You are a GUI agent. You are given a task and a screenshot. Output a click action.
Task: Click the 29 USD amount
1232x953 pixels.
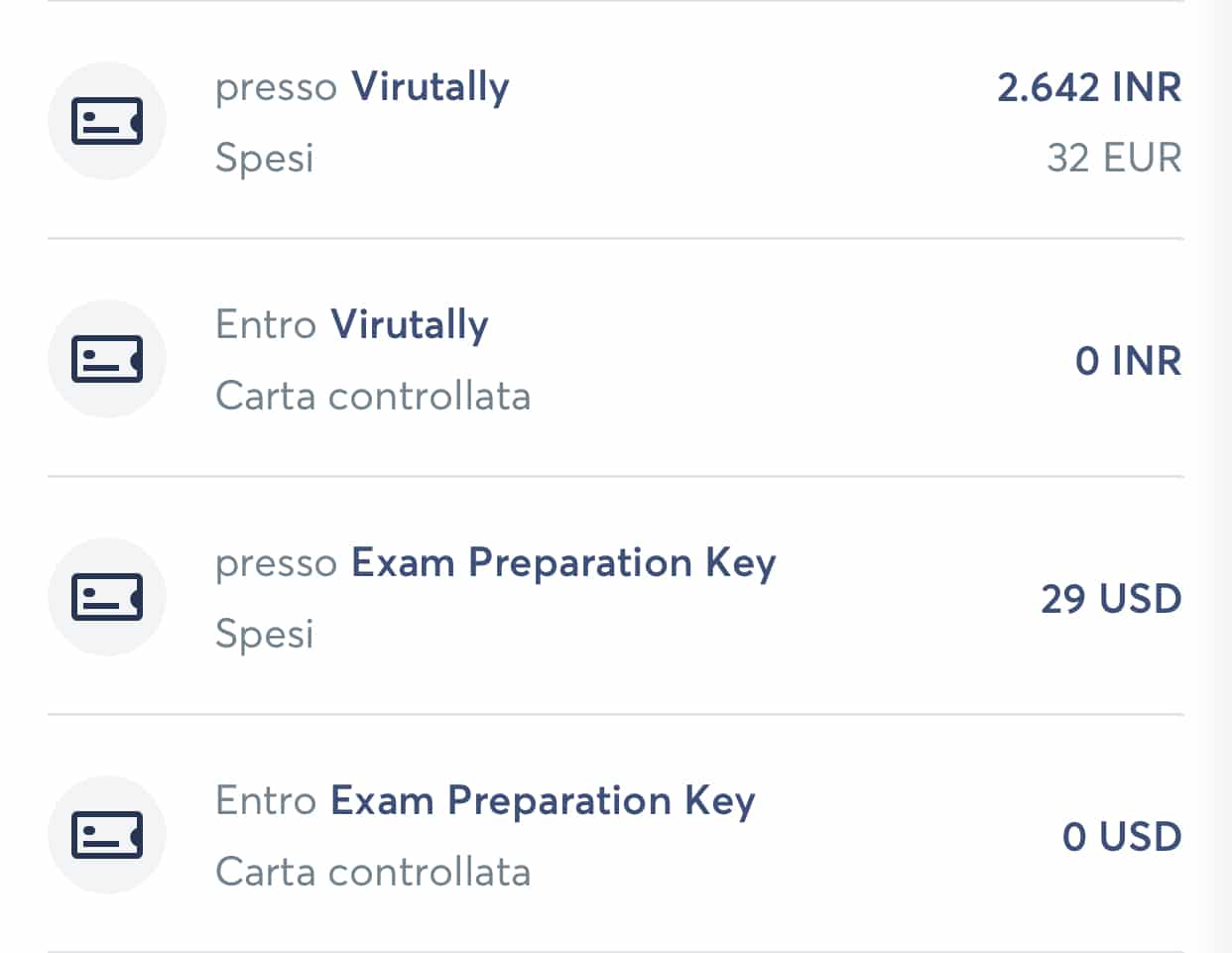point(1111,599)
